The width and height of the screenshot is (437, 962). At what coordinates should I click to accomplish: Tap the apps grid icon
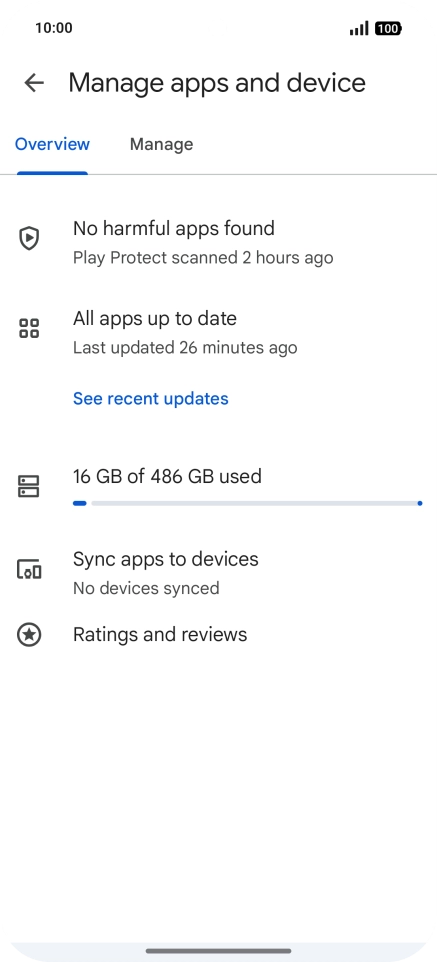pos(29,328)
